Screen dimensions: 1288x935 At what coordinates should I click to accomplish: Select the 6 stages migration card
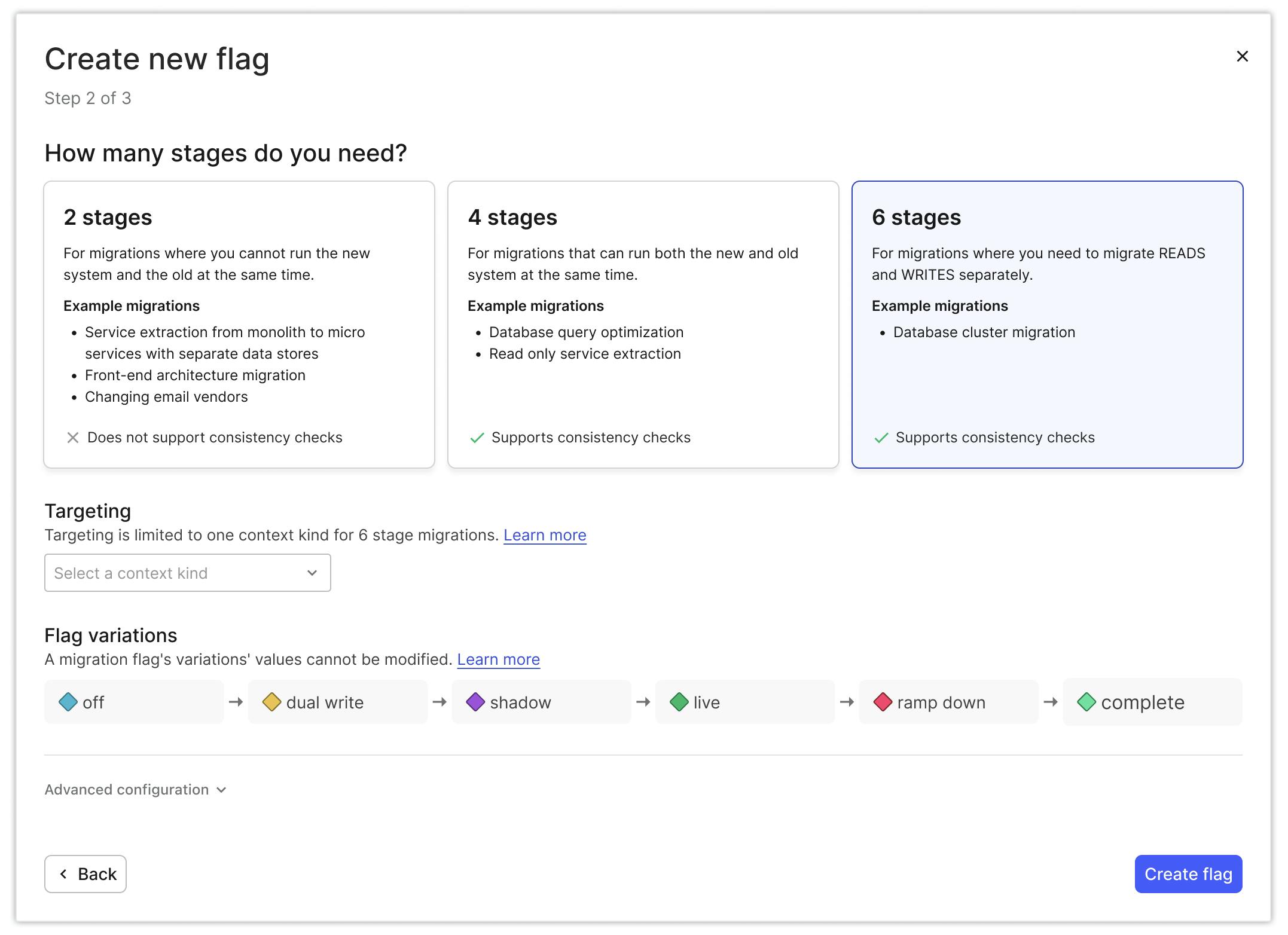(x=1047, y=324)
